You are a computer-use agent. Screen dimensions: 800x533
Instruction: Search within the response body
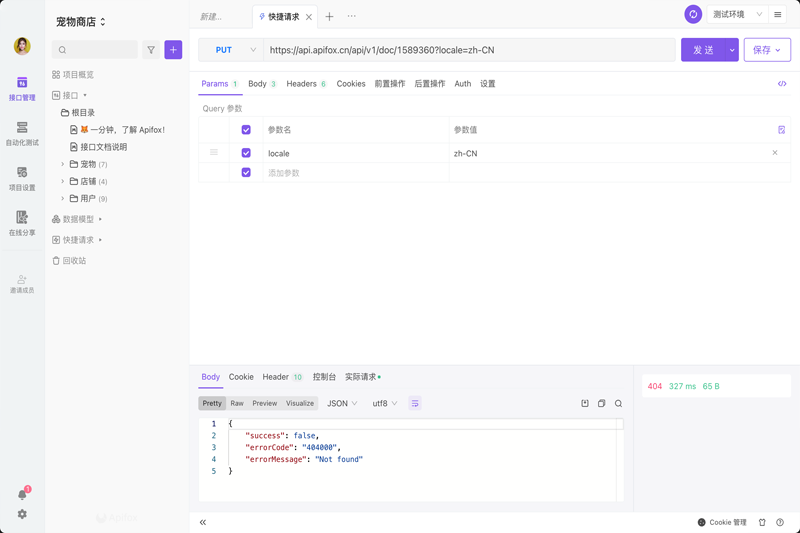(x=618, y=404)
